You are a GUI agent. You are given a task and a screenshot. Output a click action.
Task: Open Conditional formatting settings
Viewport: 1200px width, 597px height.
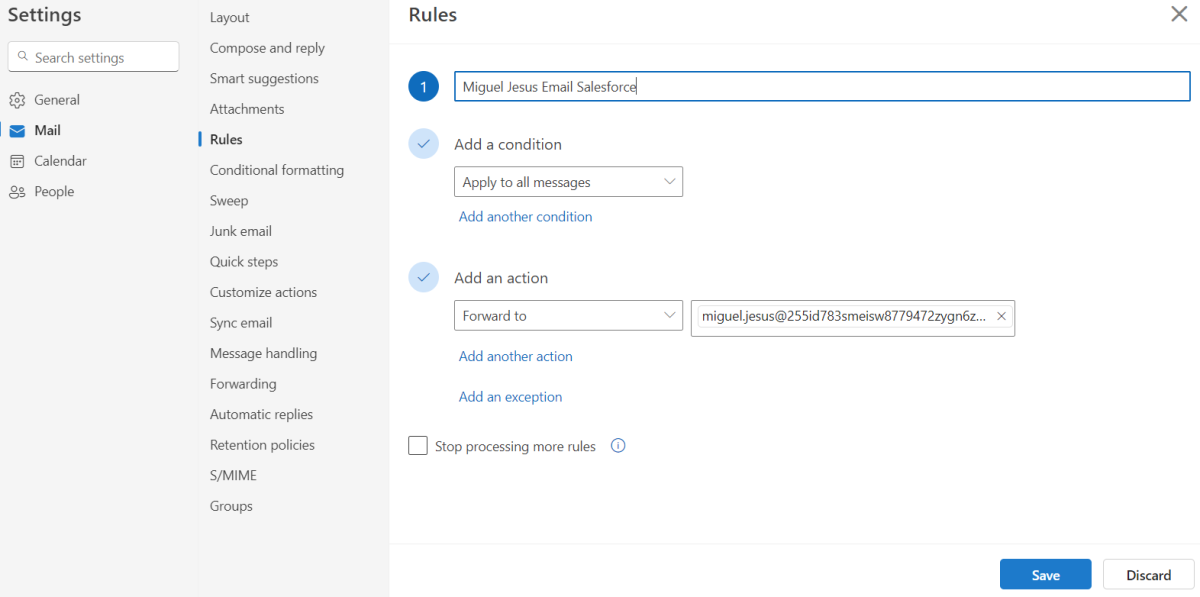[276, 169]
